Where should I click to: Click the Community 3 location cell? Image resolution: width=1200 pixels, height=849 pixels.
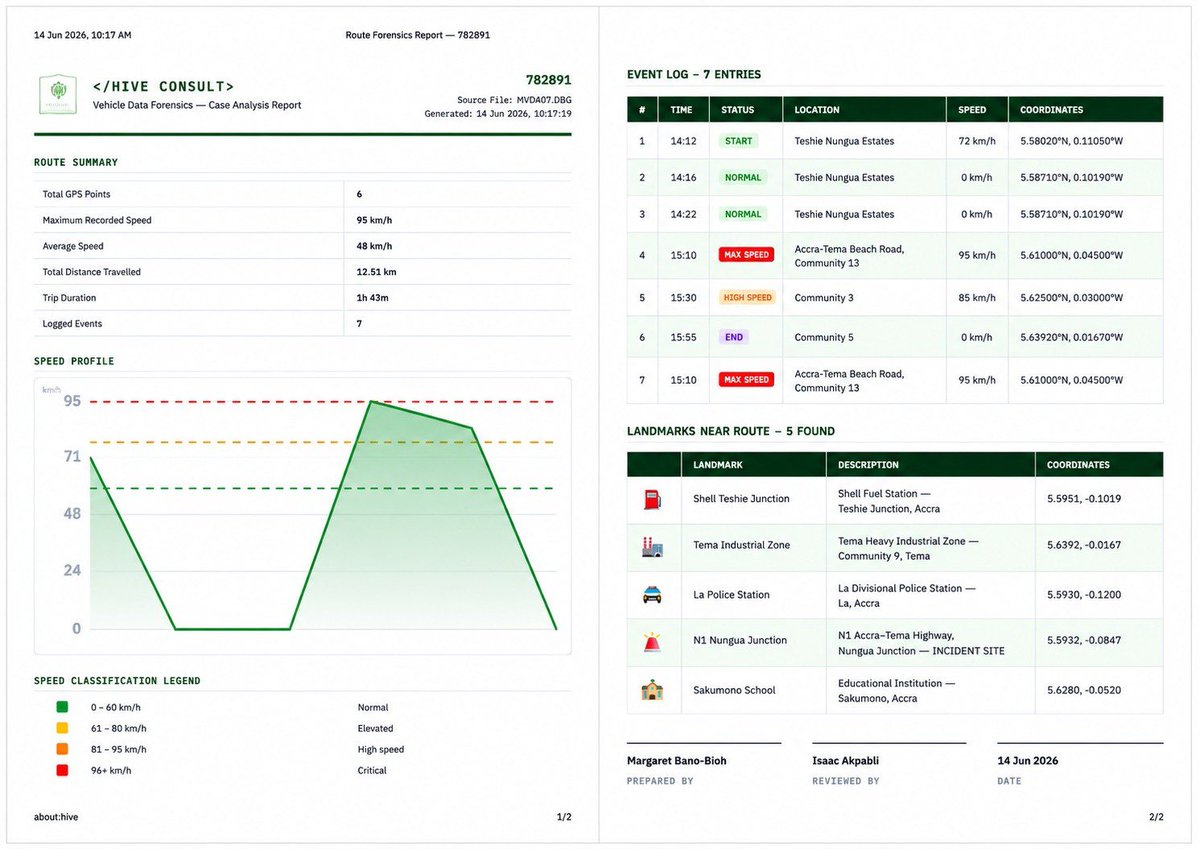[x=824, y=298]
